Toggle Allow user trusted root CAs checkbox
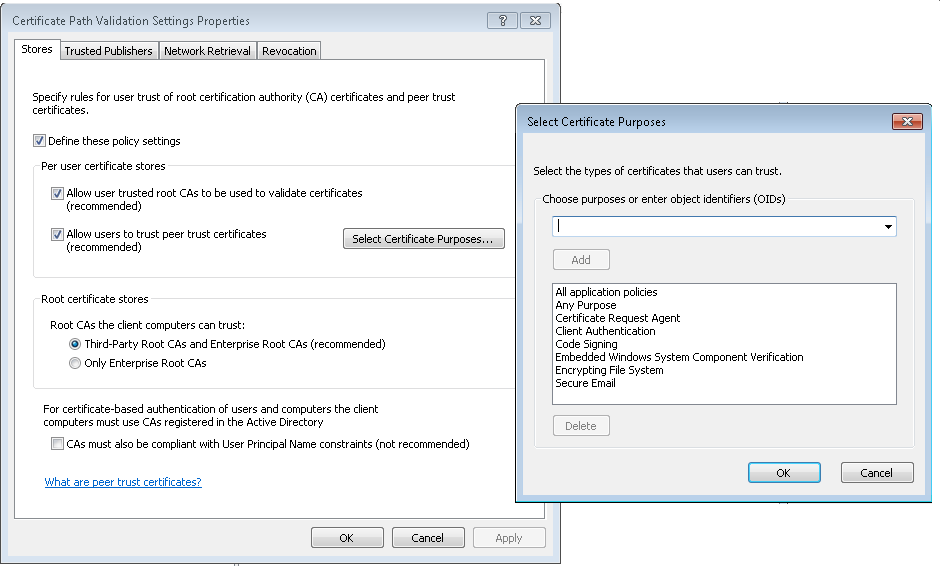Viewport: 940px width, 566px height. (x=57, y=193)
